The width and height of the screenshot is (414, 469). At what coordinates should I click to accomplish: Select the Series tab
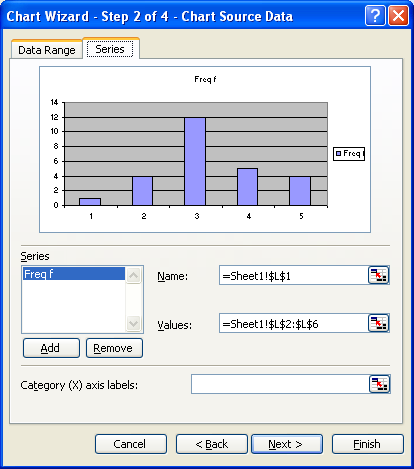(x=110, y=49)
